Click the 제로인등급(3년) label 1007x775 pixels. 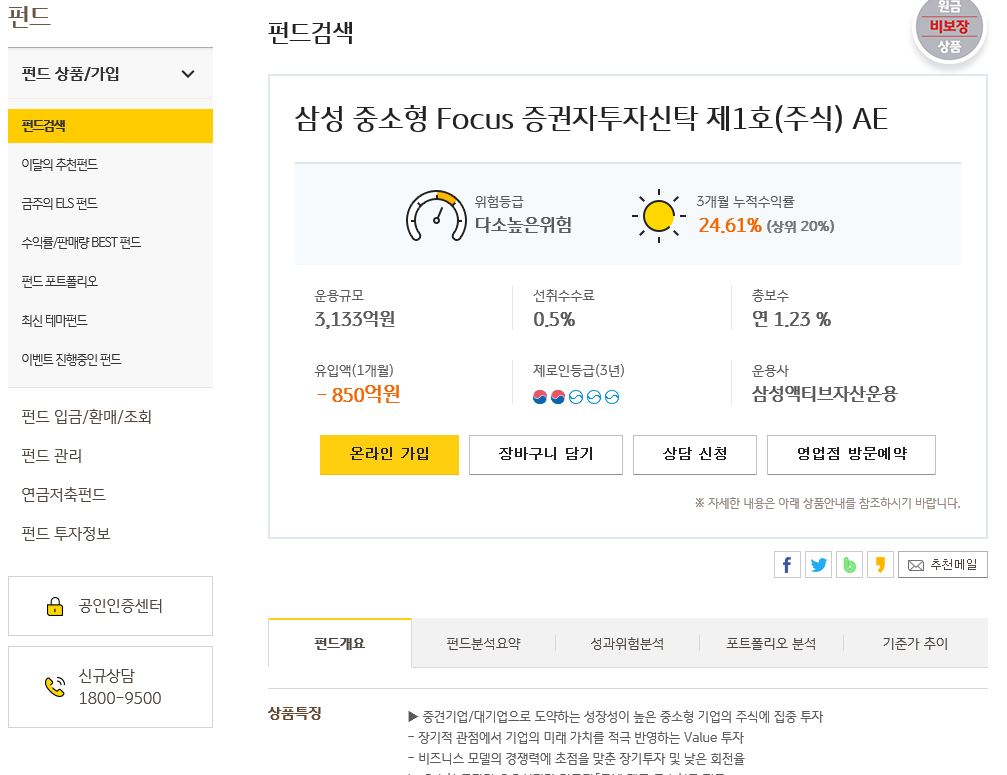pos(579,370)
